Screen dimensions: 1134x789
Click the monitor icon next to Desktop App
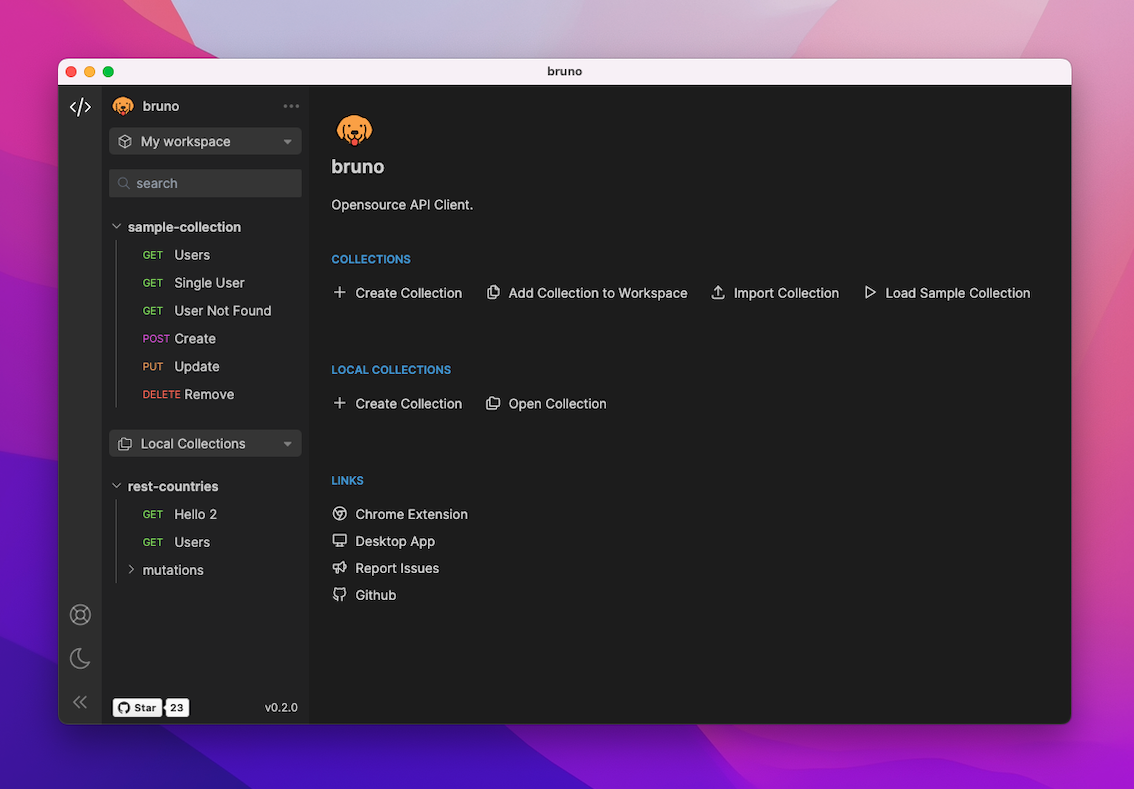pos(339,541)
